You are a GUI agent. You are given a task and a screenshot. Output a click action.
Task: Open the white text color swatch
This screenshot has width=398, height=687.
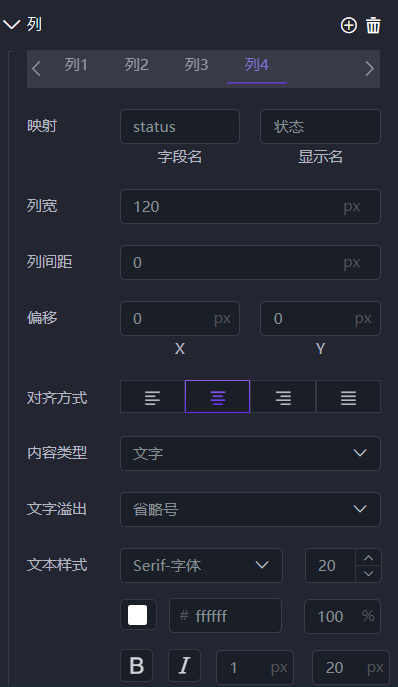tap(138, 615)
